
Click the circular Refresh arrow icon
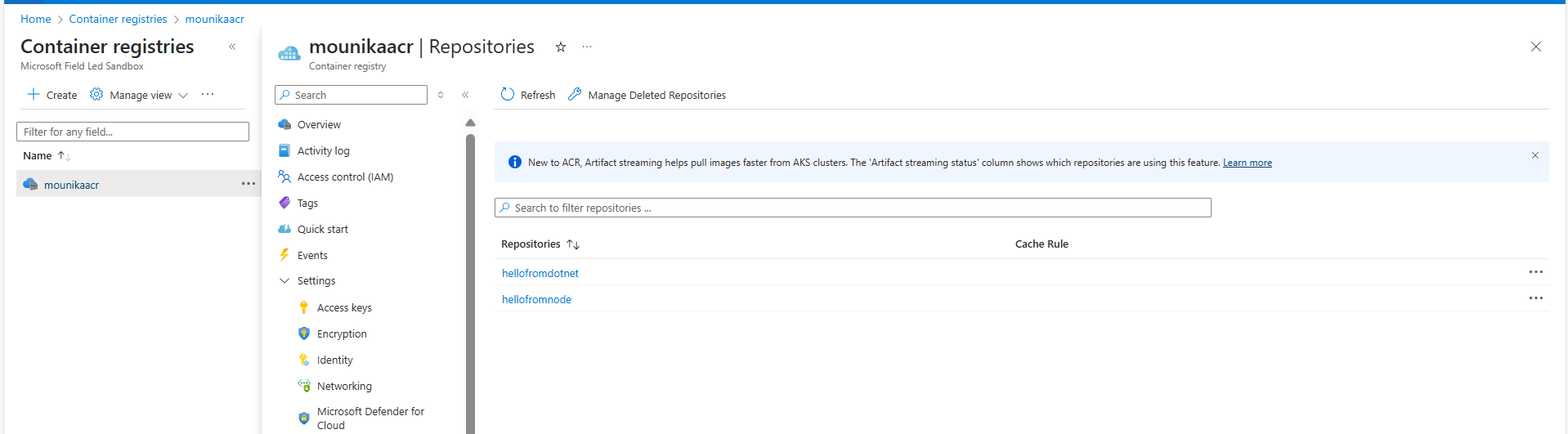point(508,95)
